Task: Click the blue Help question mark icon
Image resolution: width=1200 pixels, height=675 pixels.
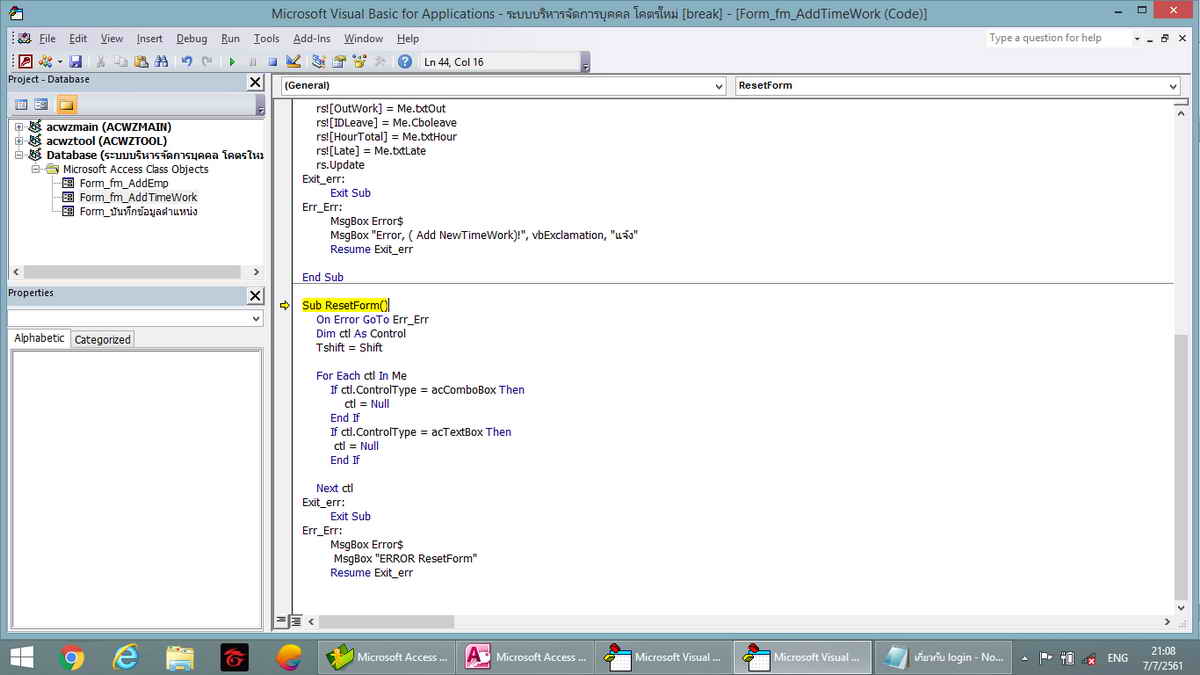Action: click(x=405, y=62)
